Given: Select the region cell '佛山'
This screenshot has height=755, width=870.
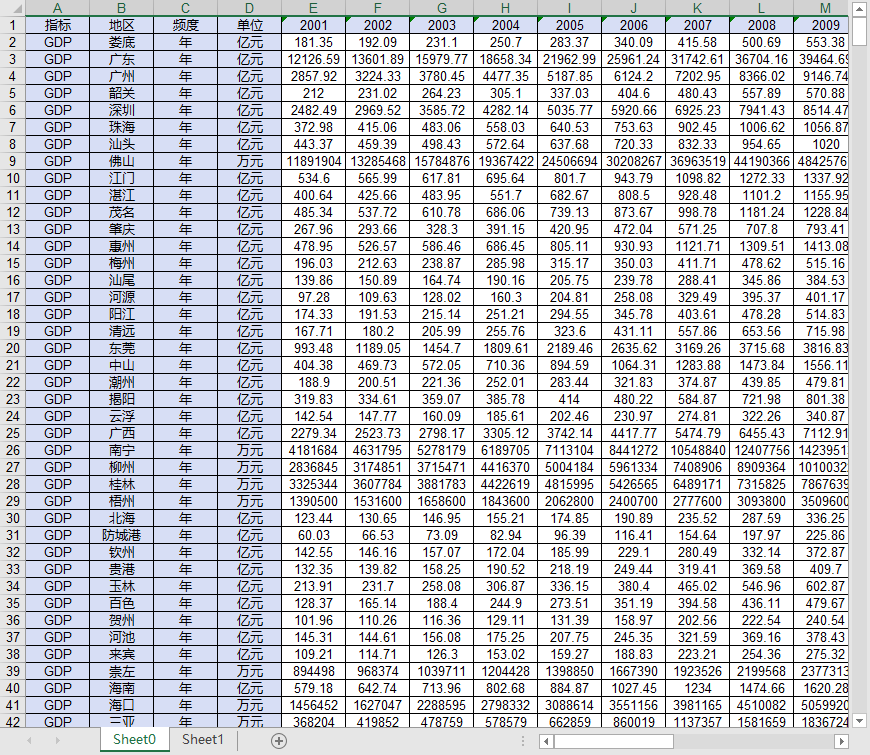Looking at the screenshot, I should pyautogui.click(x=122, y=161).
